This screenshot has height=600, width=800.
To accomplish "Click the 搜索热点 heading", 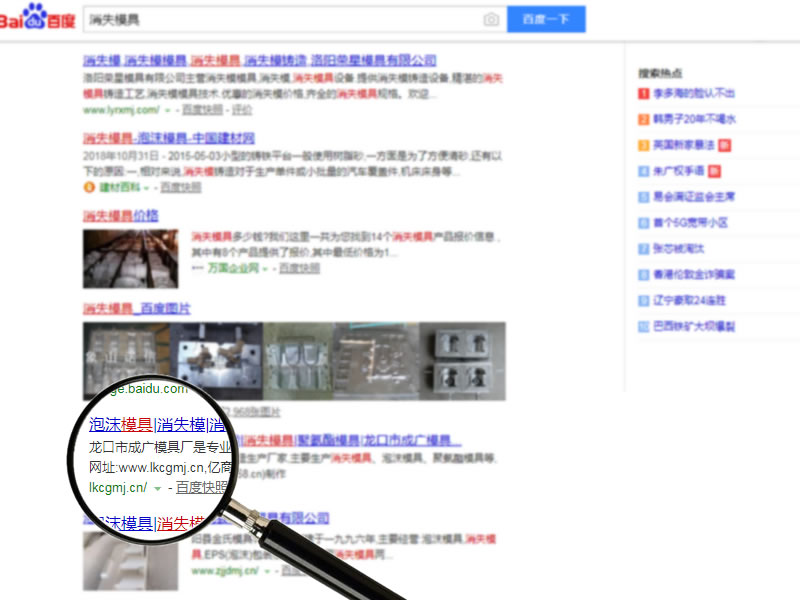I will (660, 73).
